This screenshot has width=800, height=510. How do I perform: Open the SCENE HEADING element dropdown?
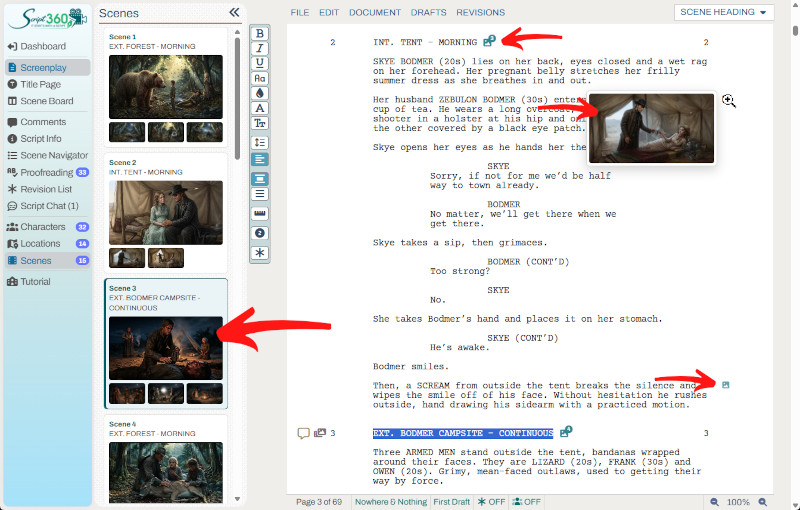[723, 12]
